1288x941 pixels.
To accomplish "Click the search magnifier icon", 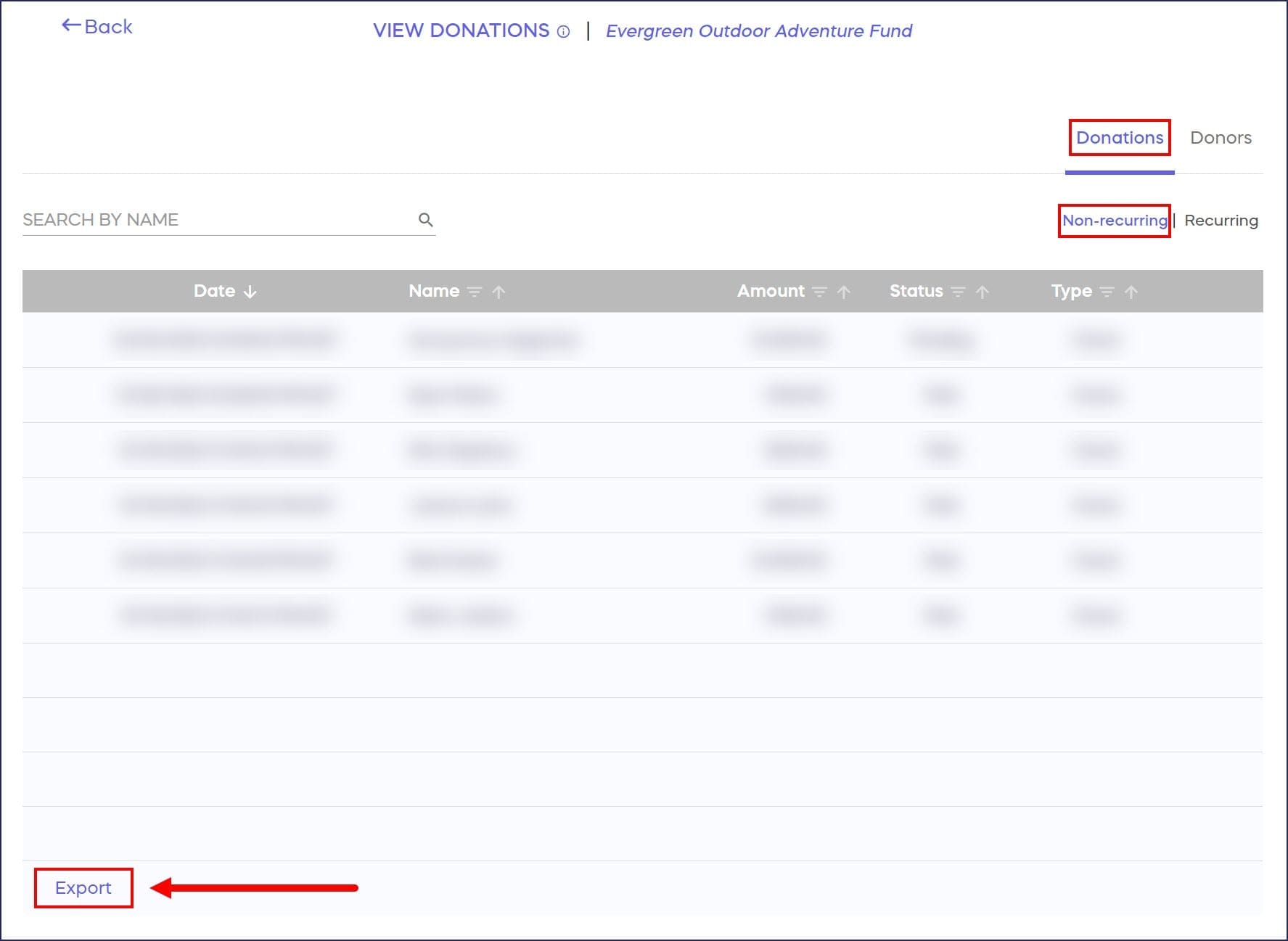I will (425, 220).
